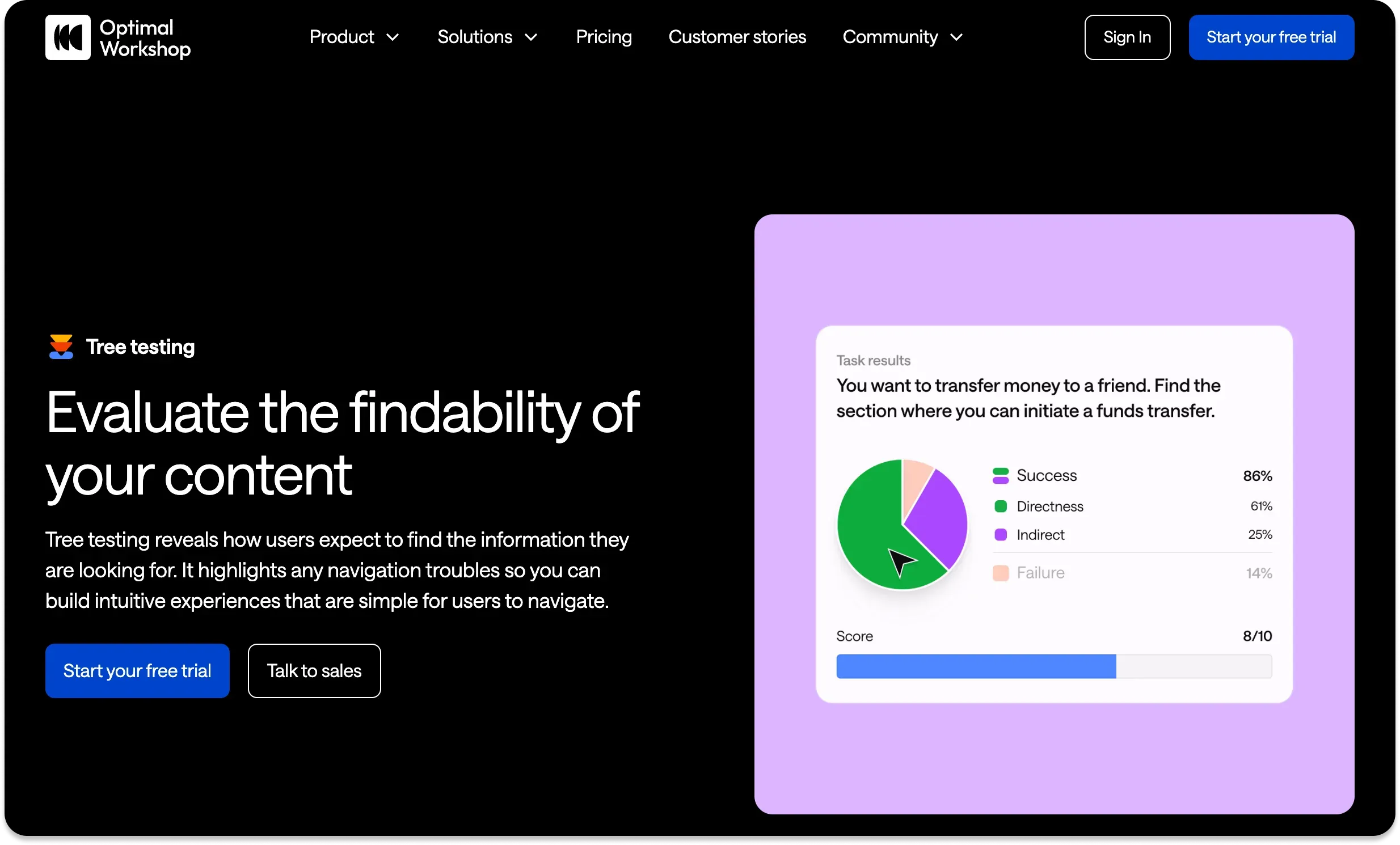Click the Indirect purple dot indicator
This screenshot has width=1400, height=845.
(1000, 534)
